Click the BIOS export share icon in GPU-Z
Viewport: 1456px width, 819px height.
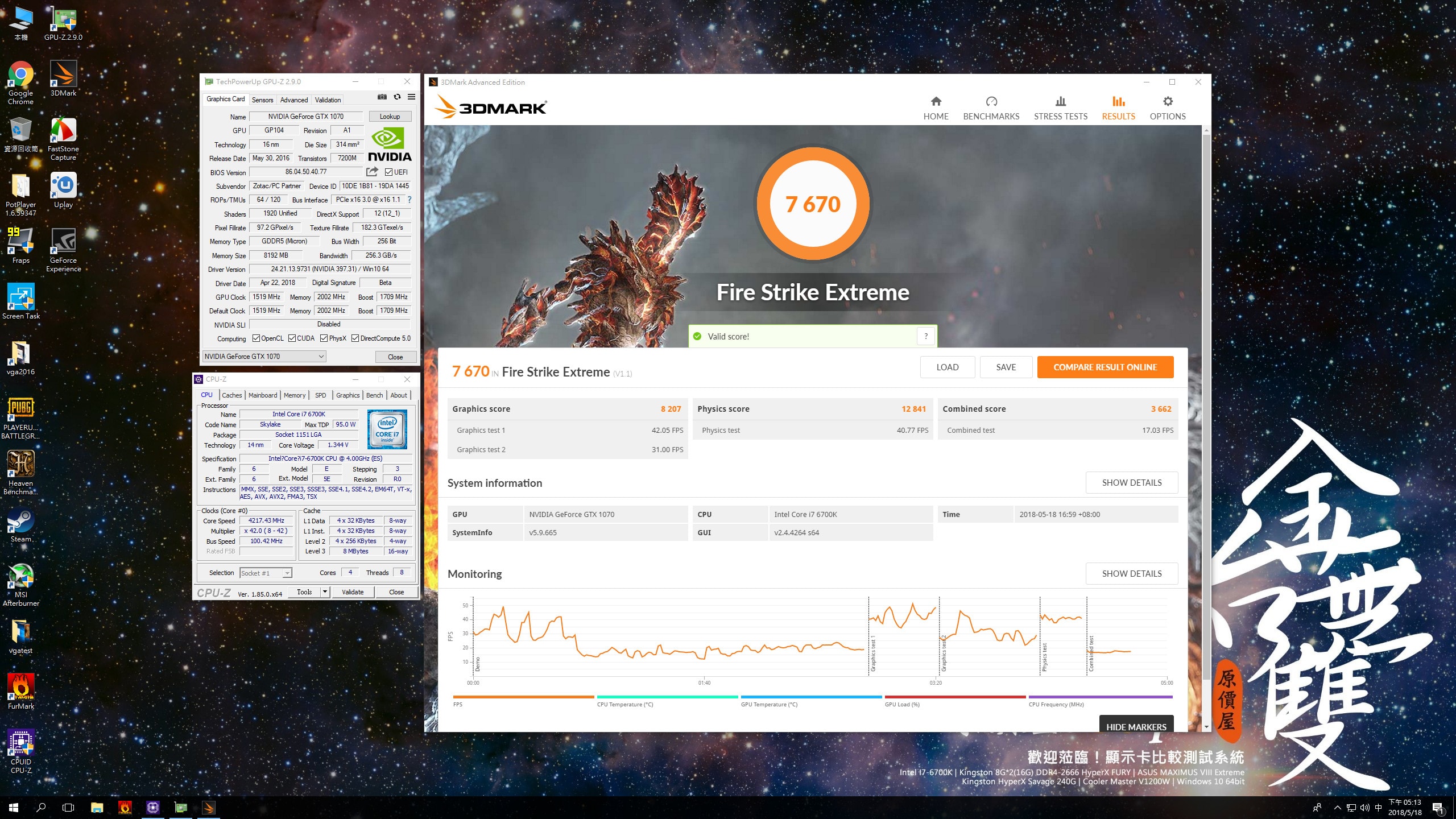pyautogui.click(x=372, y=172)
